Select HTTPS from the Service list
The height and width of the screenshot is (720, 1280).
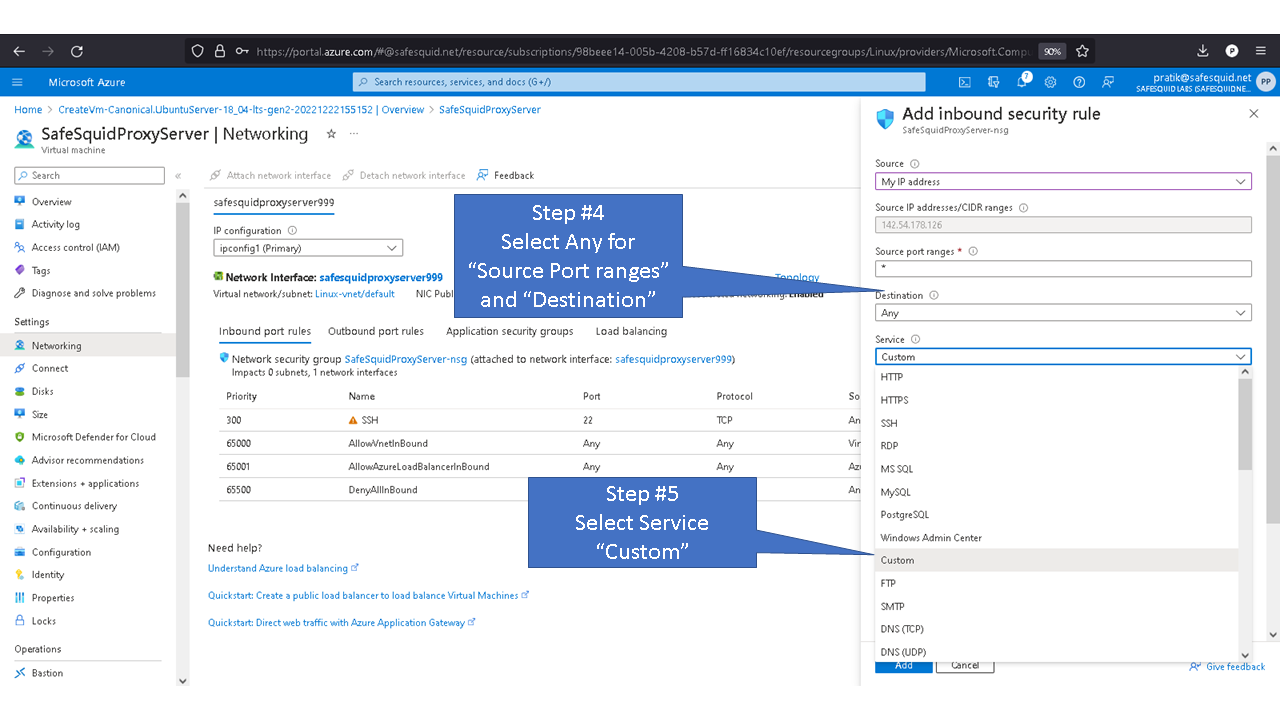(x=1056, y=400)
